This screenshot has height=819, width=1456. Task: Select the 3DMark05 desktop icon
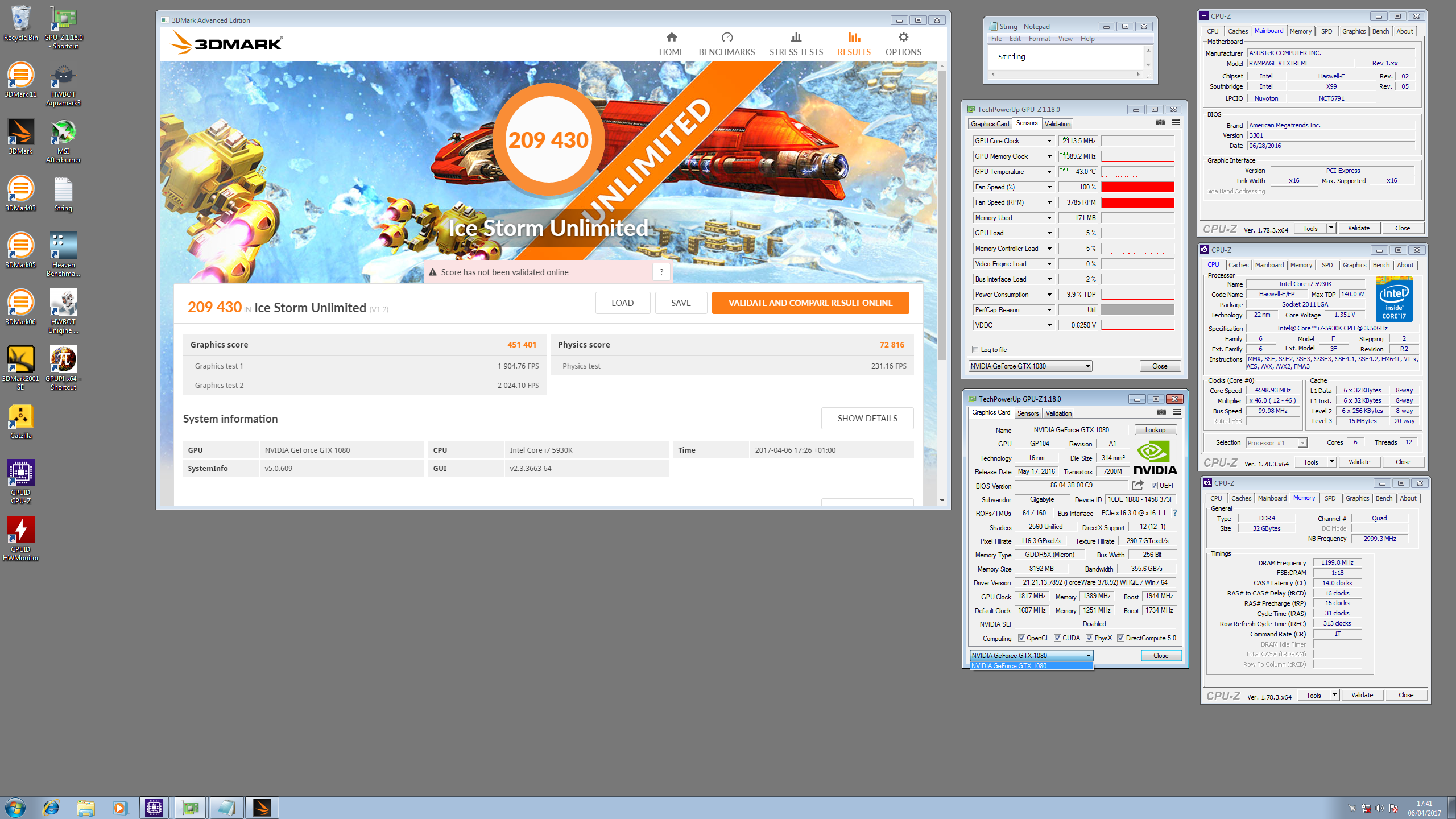[20, 250]
